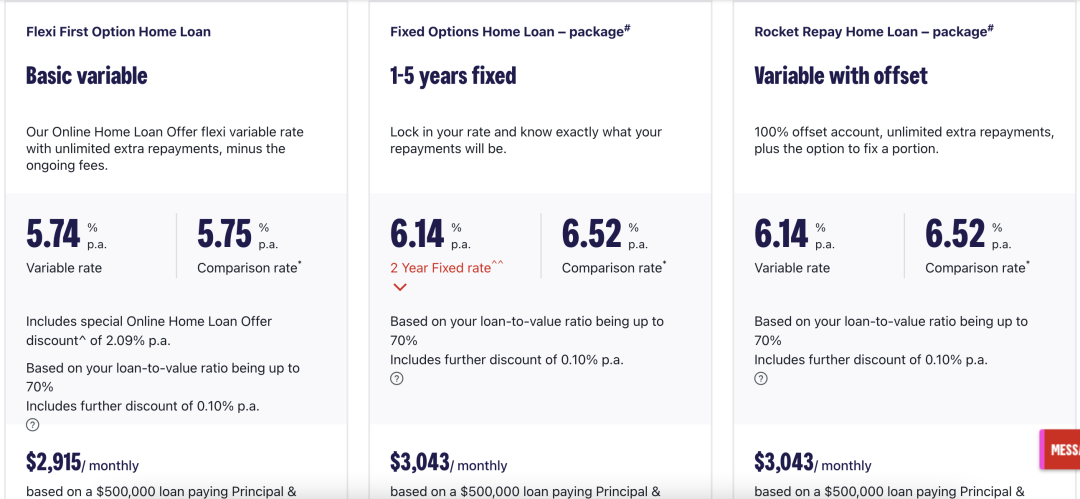Click the Fixed Options Home Loan package title

coord(509,31)
